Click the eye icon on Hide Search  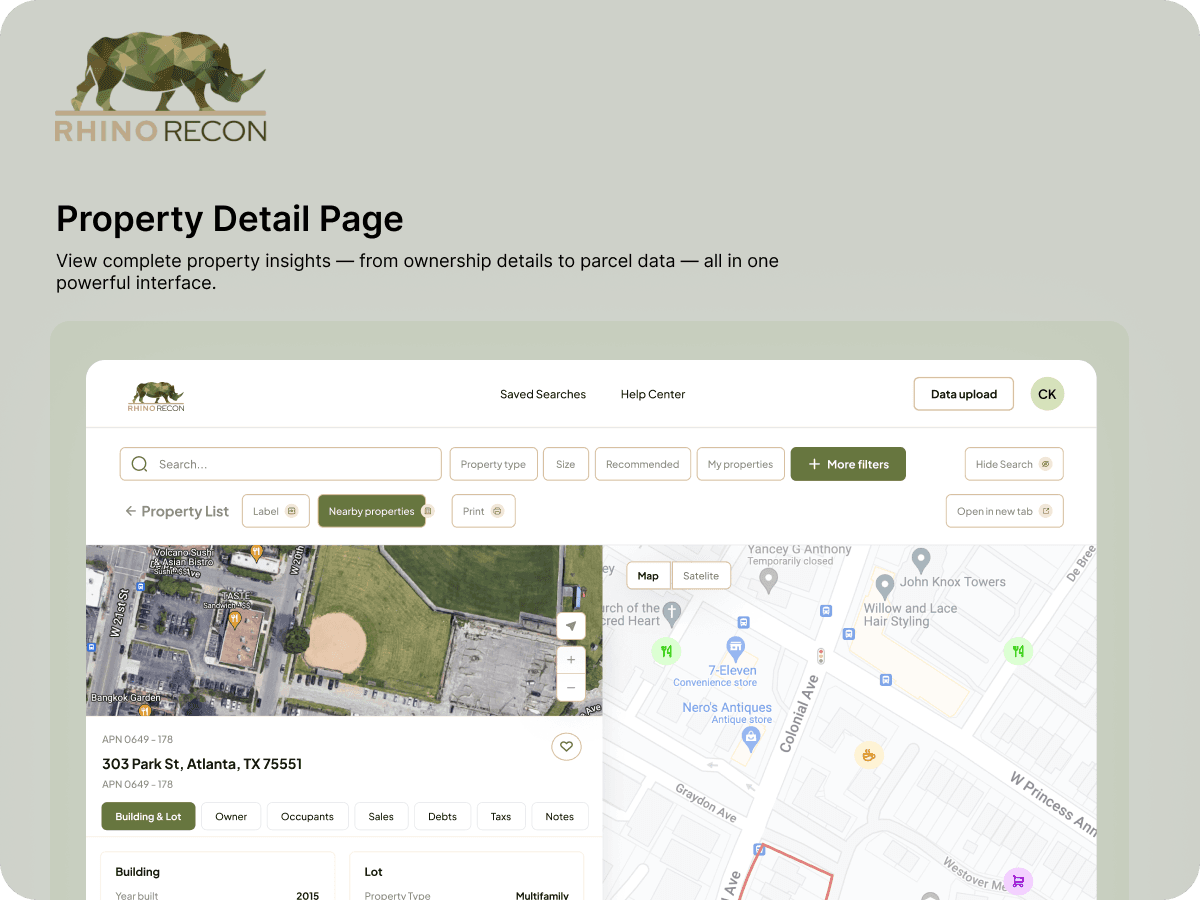[x=1045, y=464]
